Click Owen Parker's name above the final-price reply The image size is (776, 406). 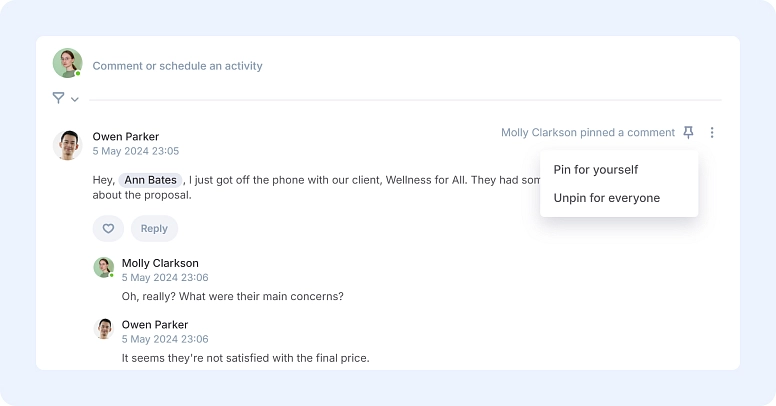[x=154, y=325]
